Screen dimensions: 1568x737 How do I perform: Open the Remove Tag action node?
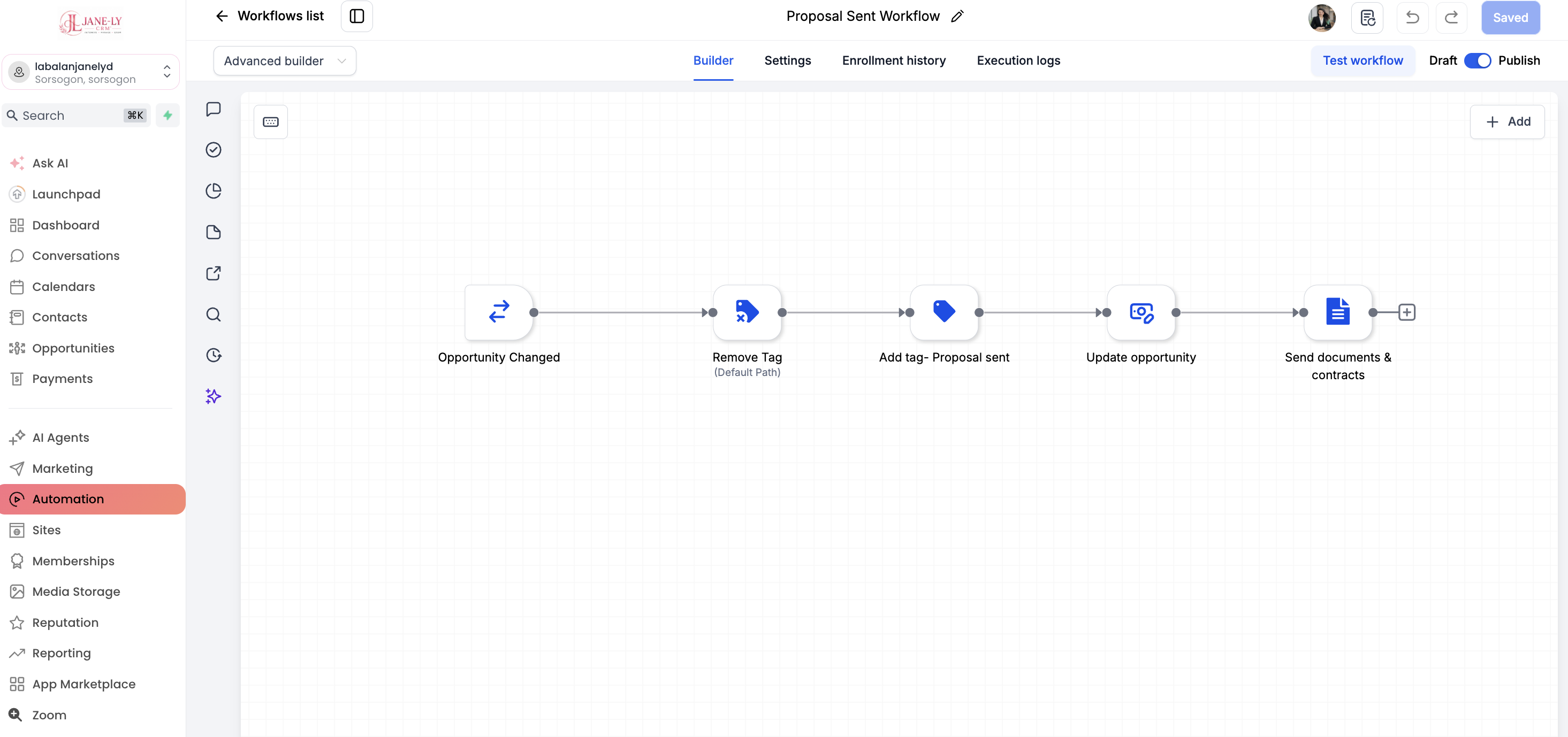747,312
